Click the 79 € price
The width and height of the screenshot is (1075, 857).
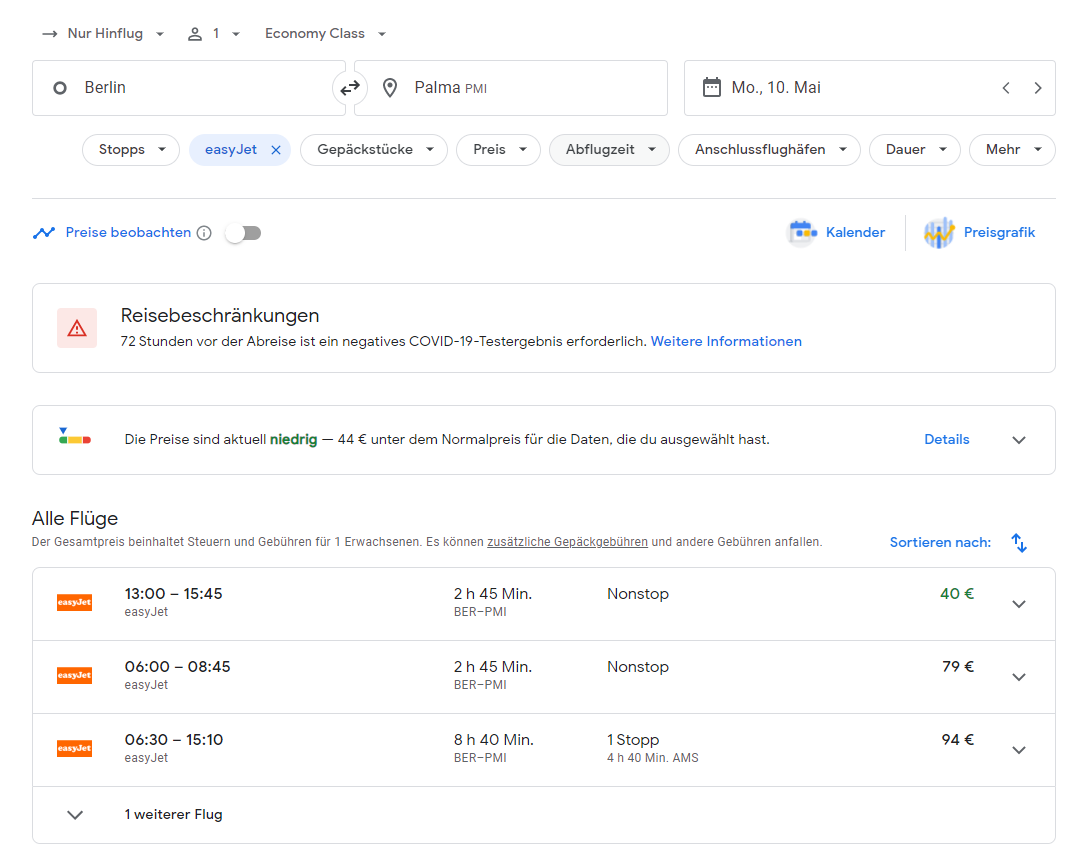point(958,667)
